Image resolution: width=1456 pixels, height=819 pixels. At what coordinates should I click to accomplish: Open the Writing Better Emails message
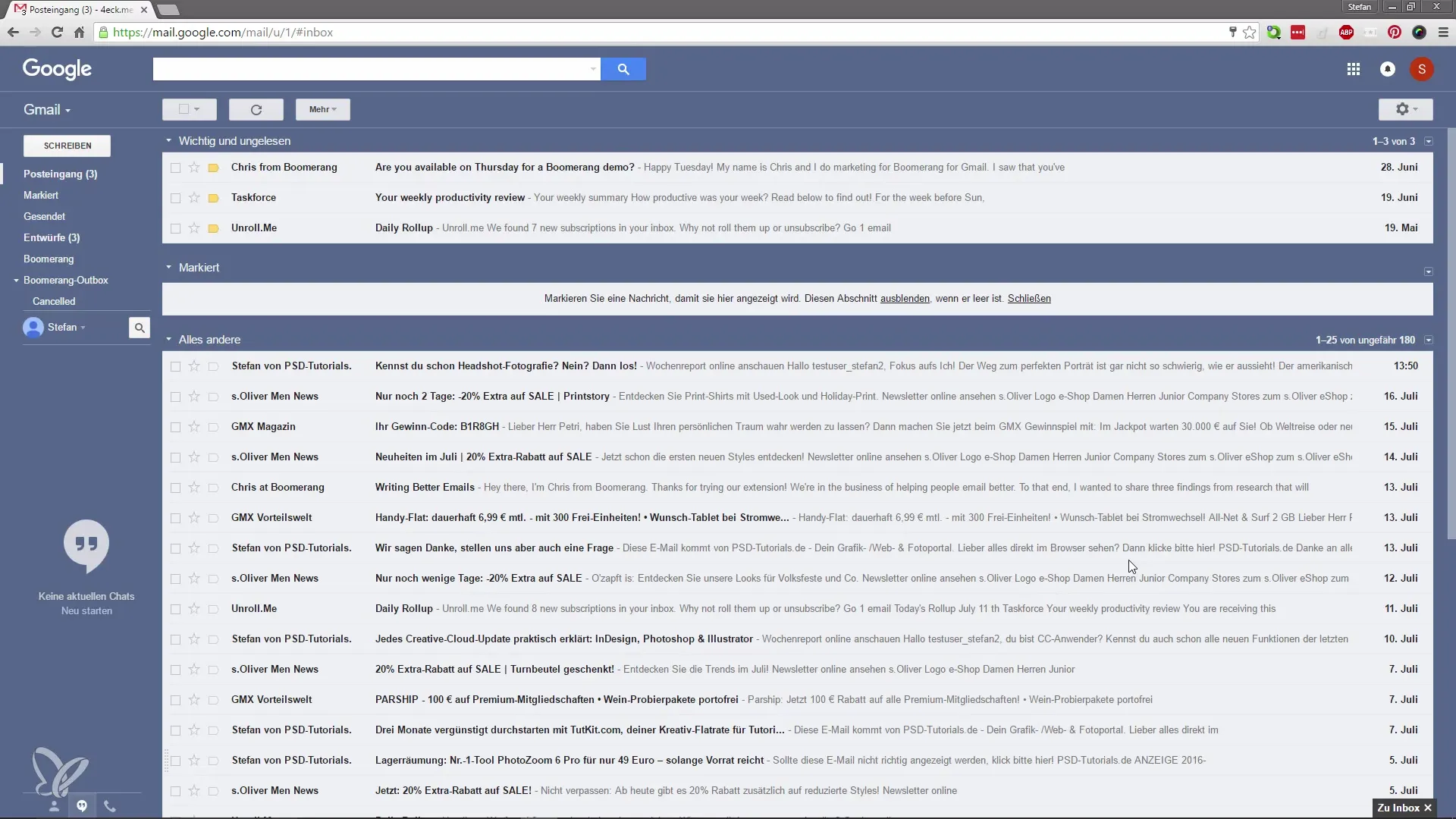coord(425,488)
